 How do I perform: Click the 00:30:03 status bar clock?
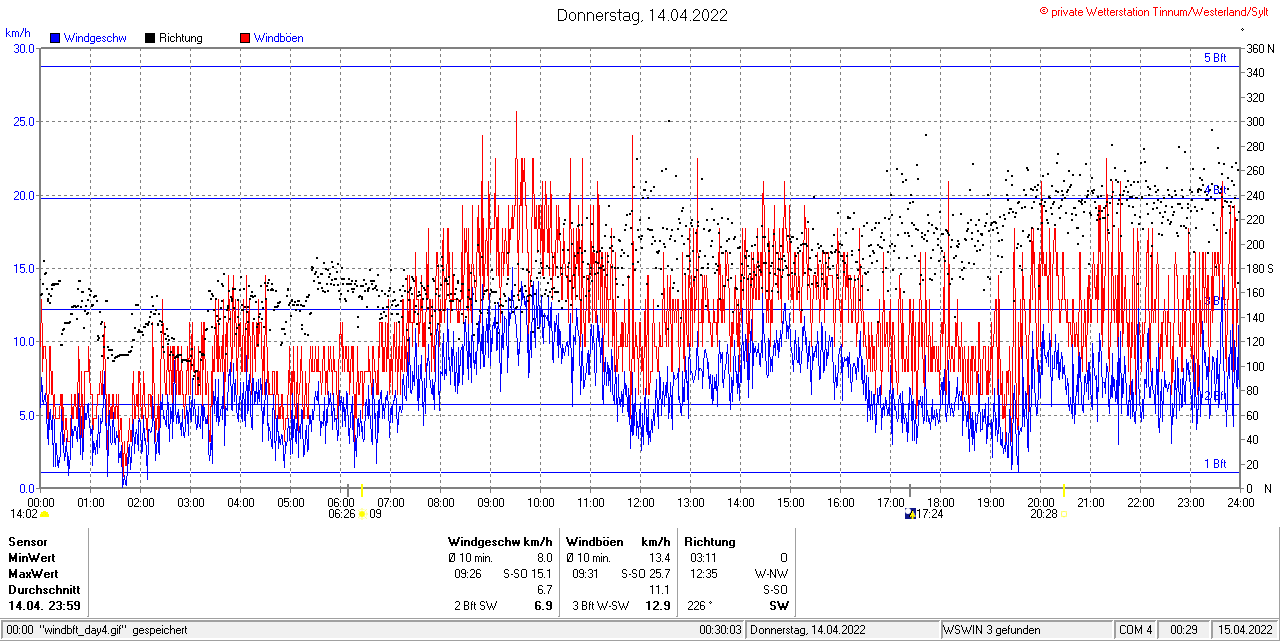[720, 630]
